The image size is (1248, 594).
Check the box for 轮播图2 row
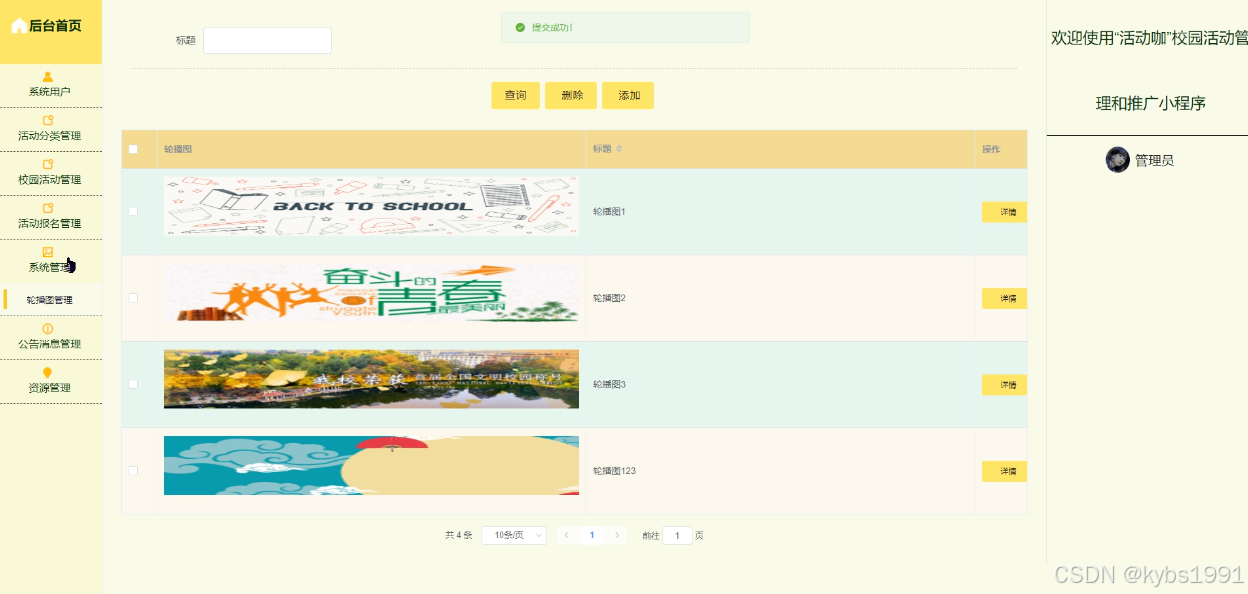click(x=133, y=298)
